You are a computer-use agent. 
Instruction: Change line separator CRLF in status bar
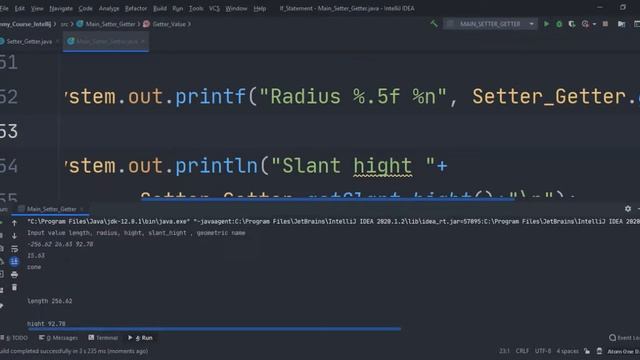click(x=522, y=351)
